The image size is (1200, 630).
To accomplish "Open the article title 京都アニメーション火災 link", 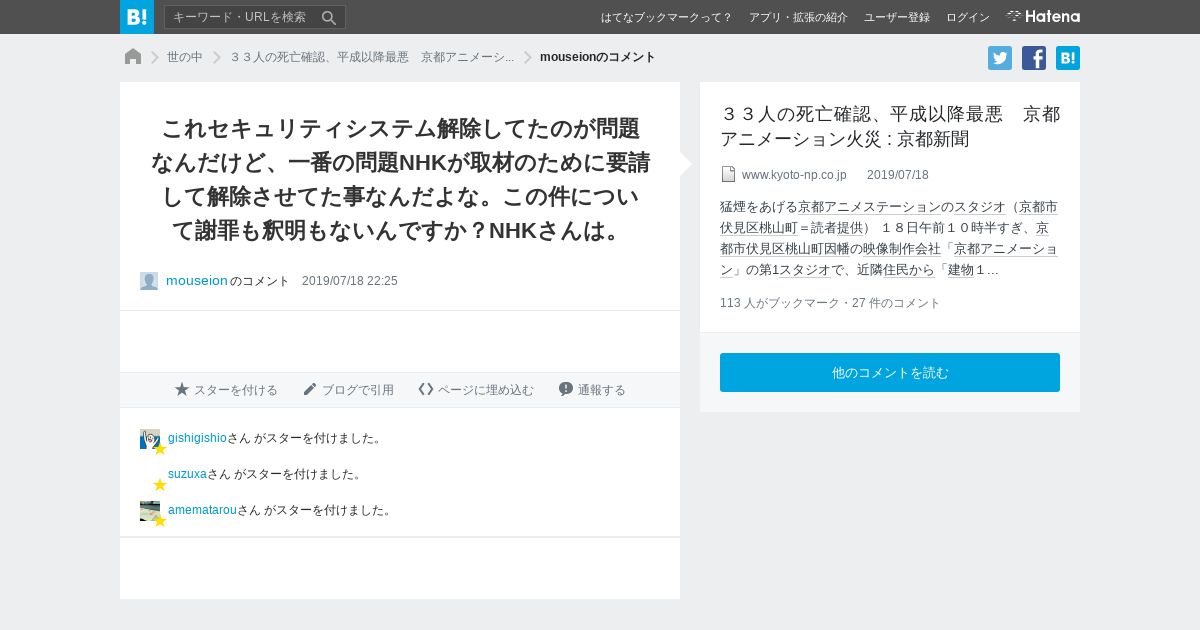I will (890, 126).
